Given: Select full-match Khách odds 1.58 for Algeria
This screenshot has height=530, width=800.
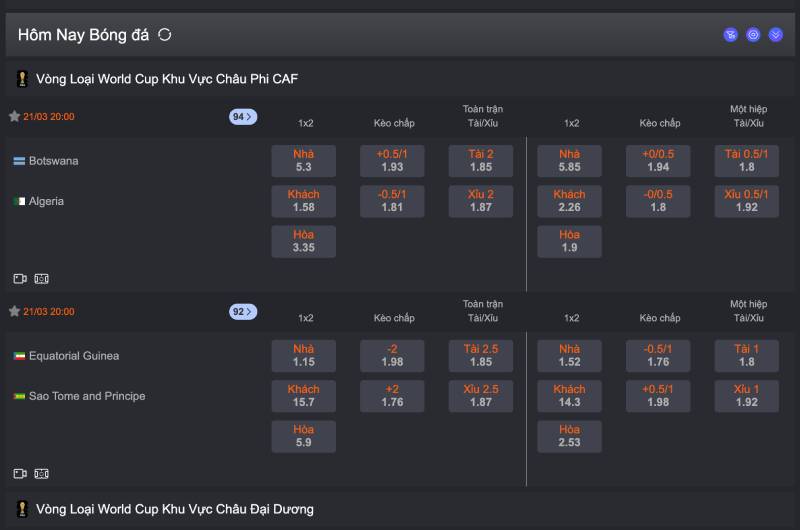Looking at the screenshot, I should tap(304, 201).
